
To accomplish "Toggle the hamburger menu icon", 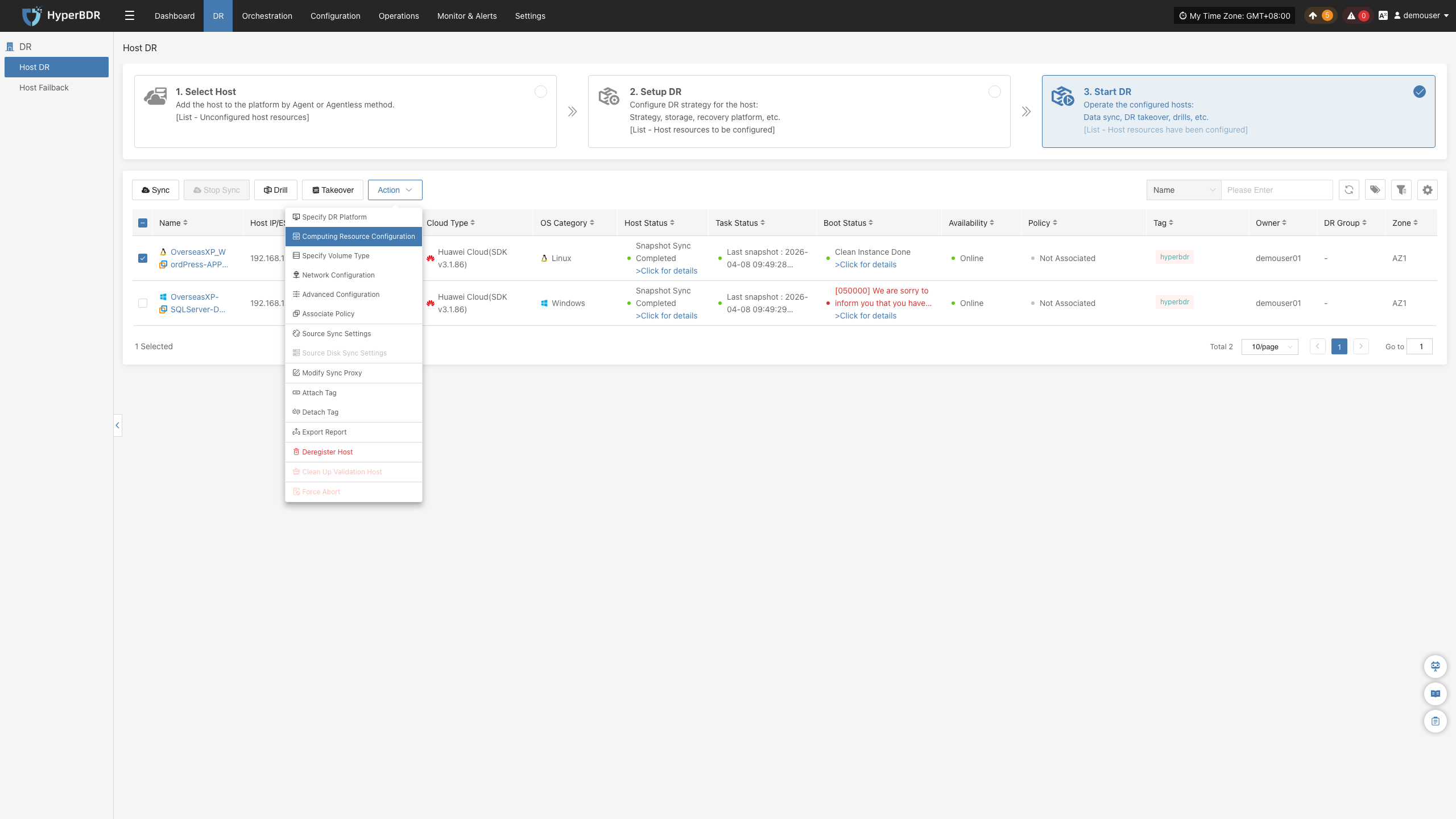I will click(x=130, y=15).
